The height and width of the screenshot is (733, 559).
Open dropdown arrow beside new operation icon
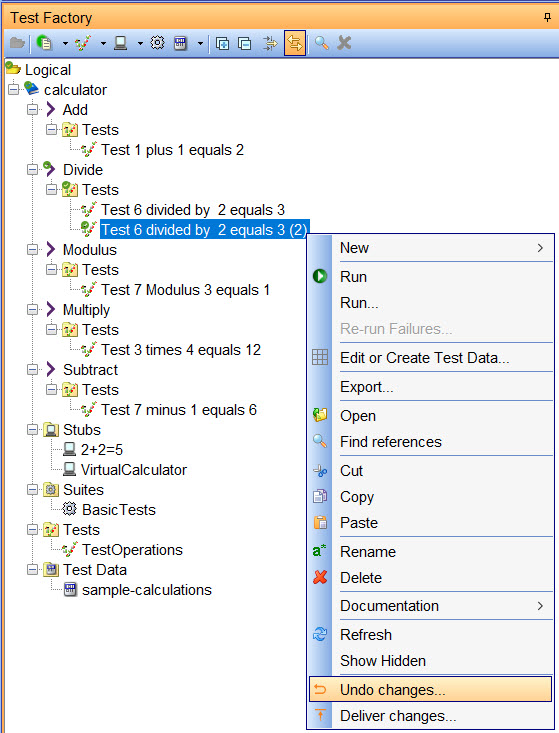click(65, 43)
